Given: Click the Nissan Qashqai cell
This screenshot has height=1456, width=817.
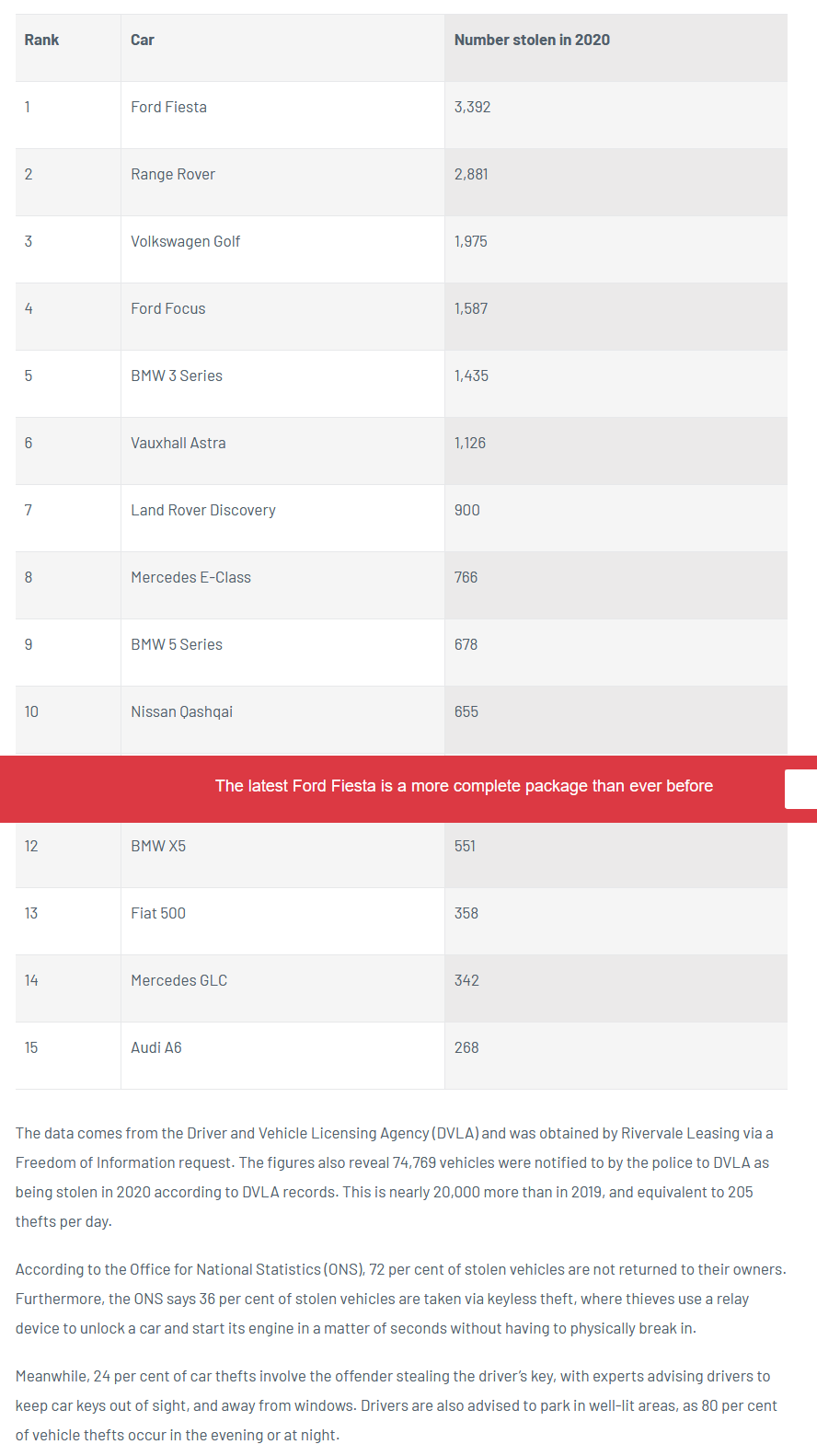Looking at the screenshot, I should coord(181,712).
